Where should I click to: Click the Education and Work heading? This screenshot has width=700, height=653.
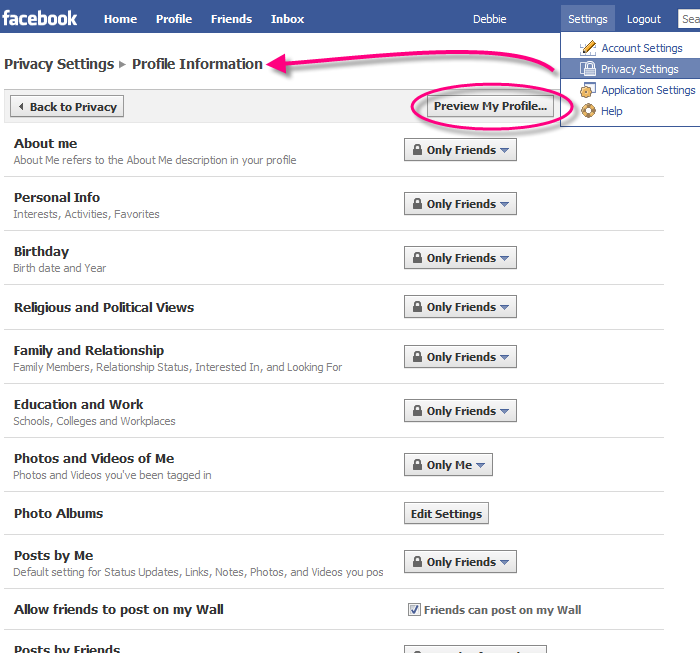79,404
